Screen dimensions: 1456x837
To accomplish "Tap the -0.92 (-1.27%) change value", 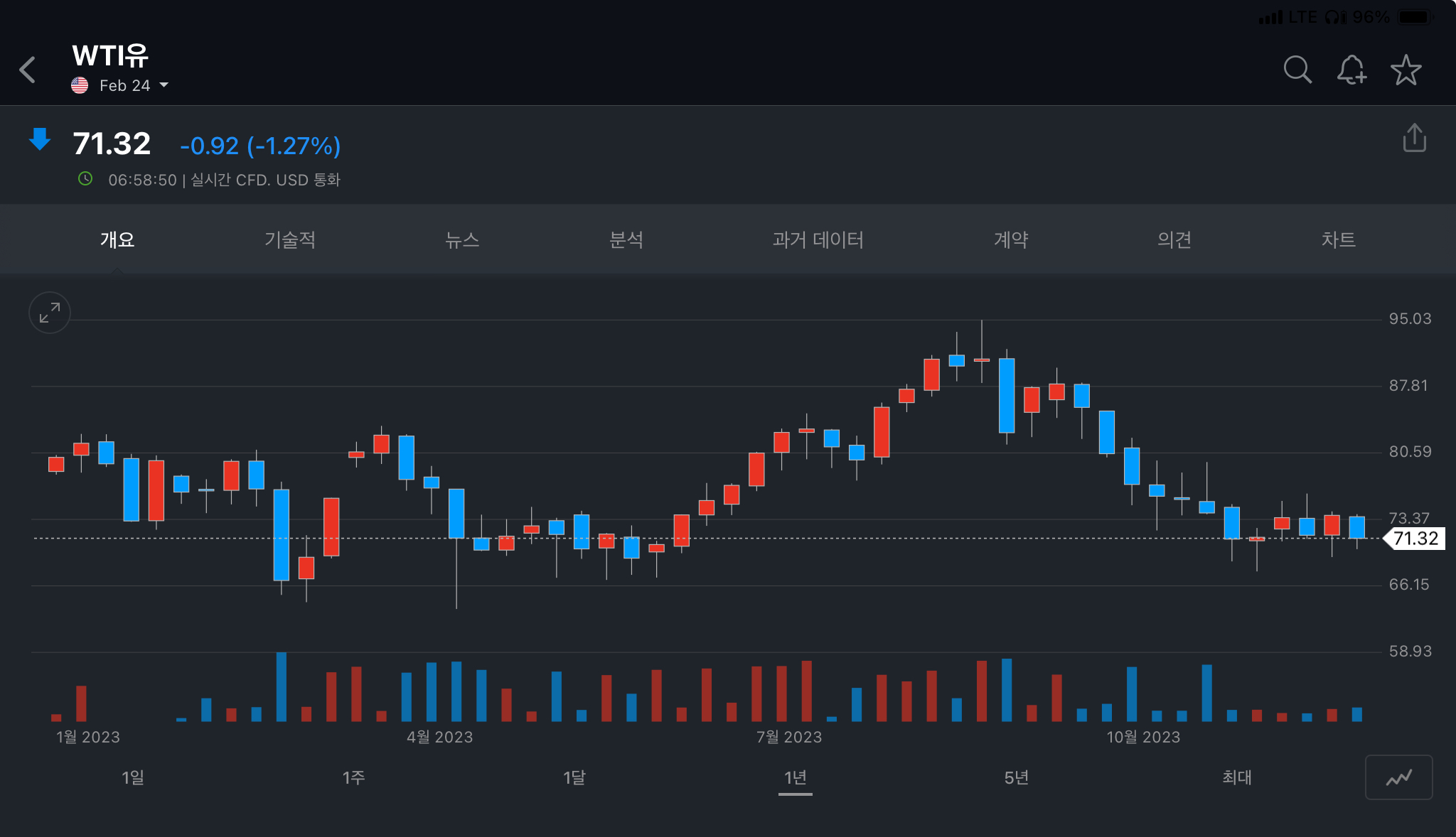I will (260, 146).
